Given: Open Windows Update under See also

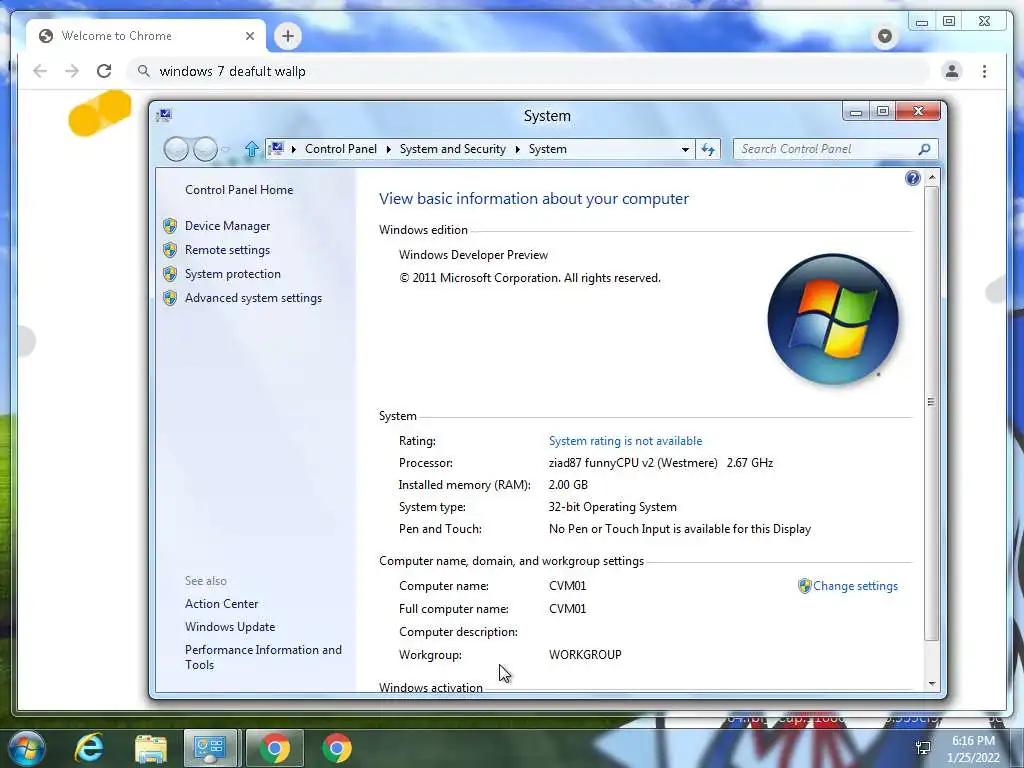Looking at the screenshot, I should tap(230, 627).
